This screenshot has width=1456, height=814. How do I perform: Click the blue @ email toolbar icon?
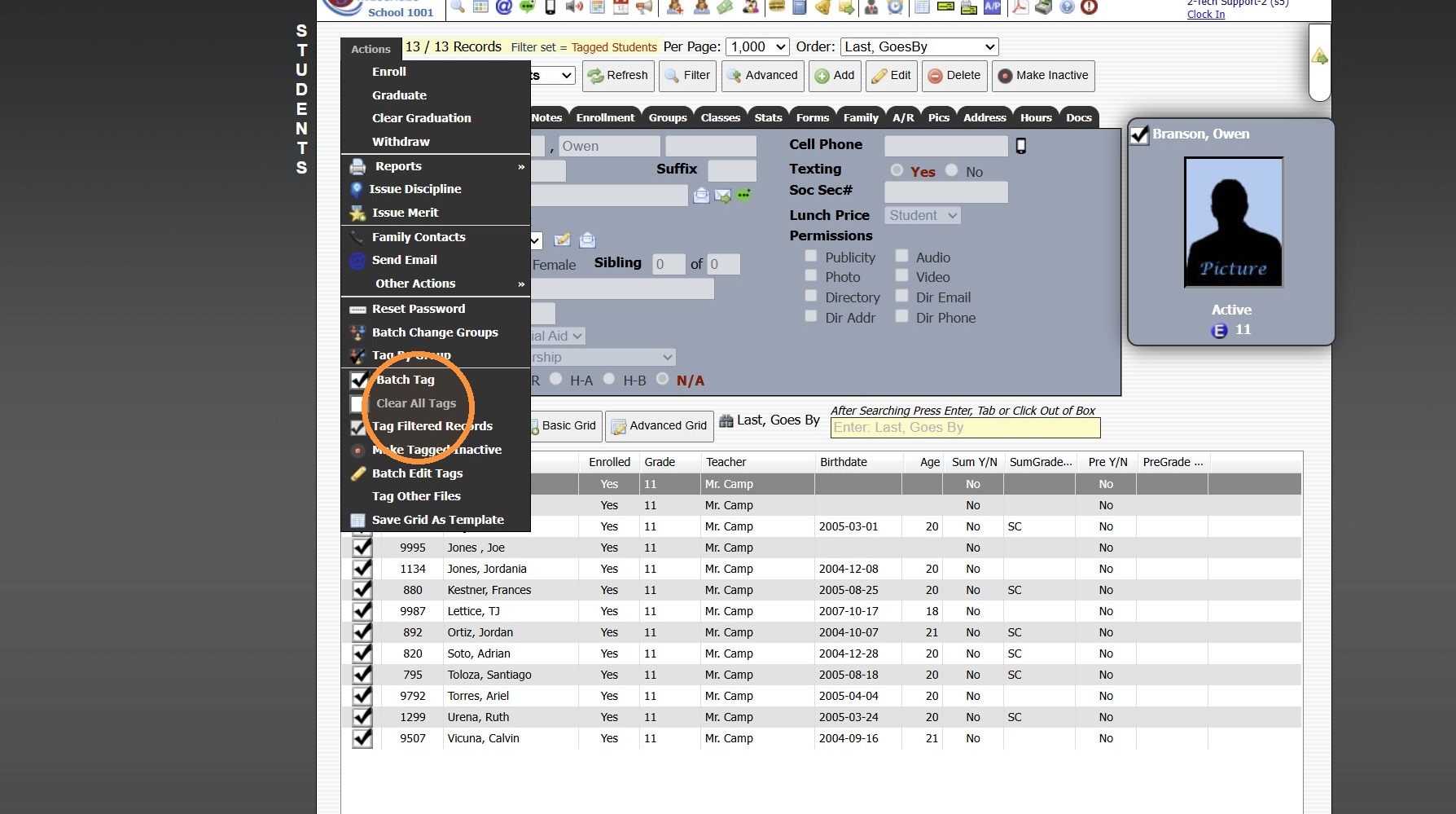(x=504, y=7)
